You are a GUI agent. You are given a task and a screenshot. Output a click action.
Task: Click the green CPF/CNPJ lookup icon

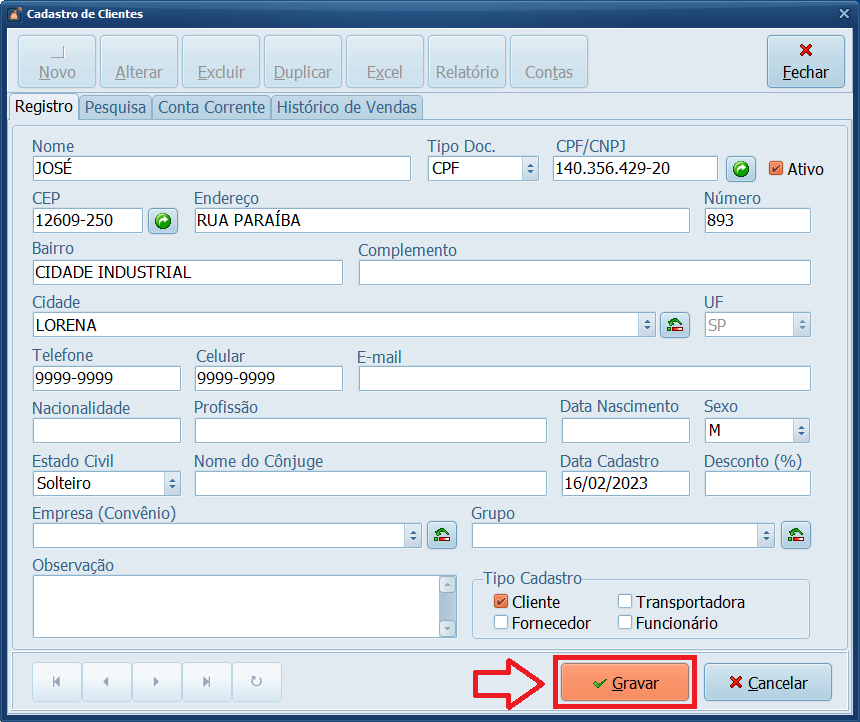click(740, 169)
